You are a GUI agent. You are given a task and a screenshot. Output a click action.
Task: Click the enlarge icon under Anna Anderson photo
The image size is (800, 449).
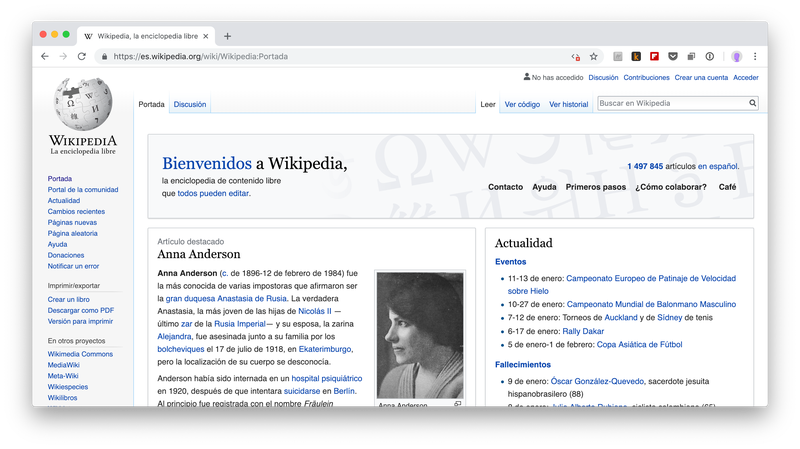(x=458, y=404)
